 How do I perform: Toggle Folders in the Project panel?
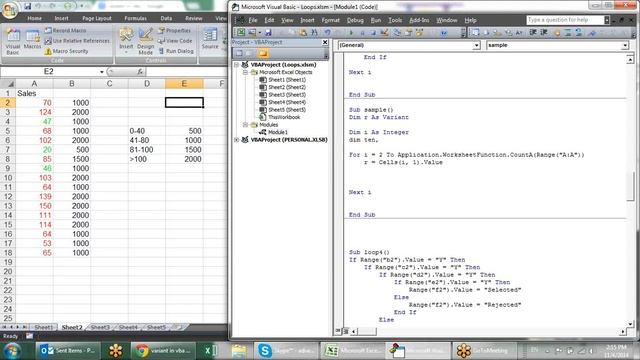coord(263,53)
